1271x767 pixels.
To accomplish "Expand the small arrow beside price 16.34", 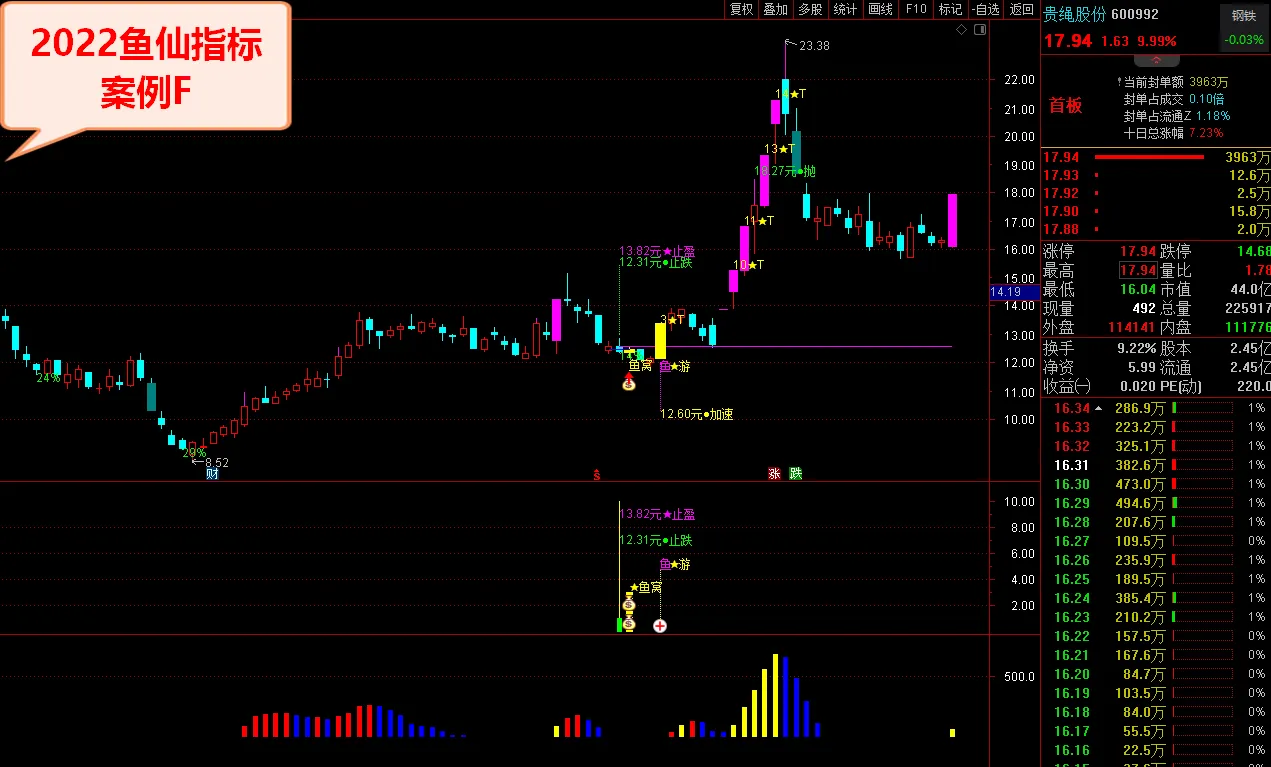I will pyautogui.click(x=1100, y=408).
